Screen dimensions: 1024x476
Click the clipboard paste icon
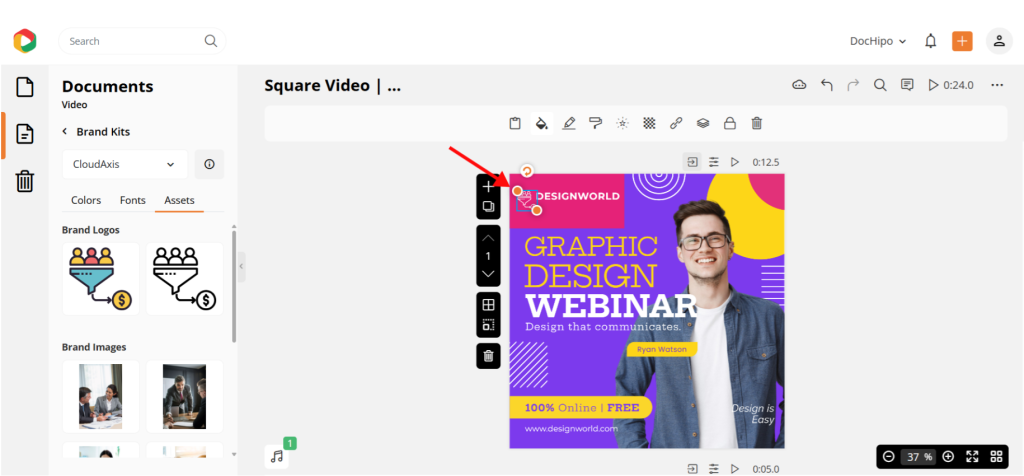[515, 123]
